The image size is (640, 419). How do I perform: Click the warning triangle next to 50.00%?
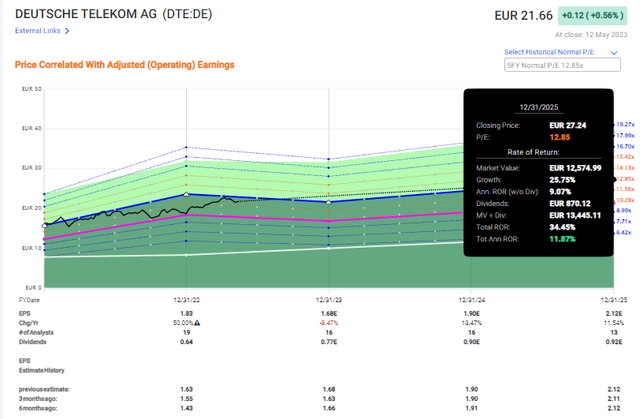tap(197, 323)
